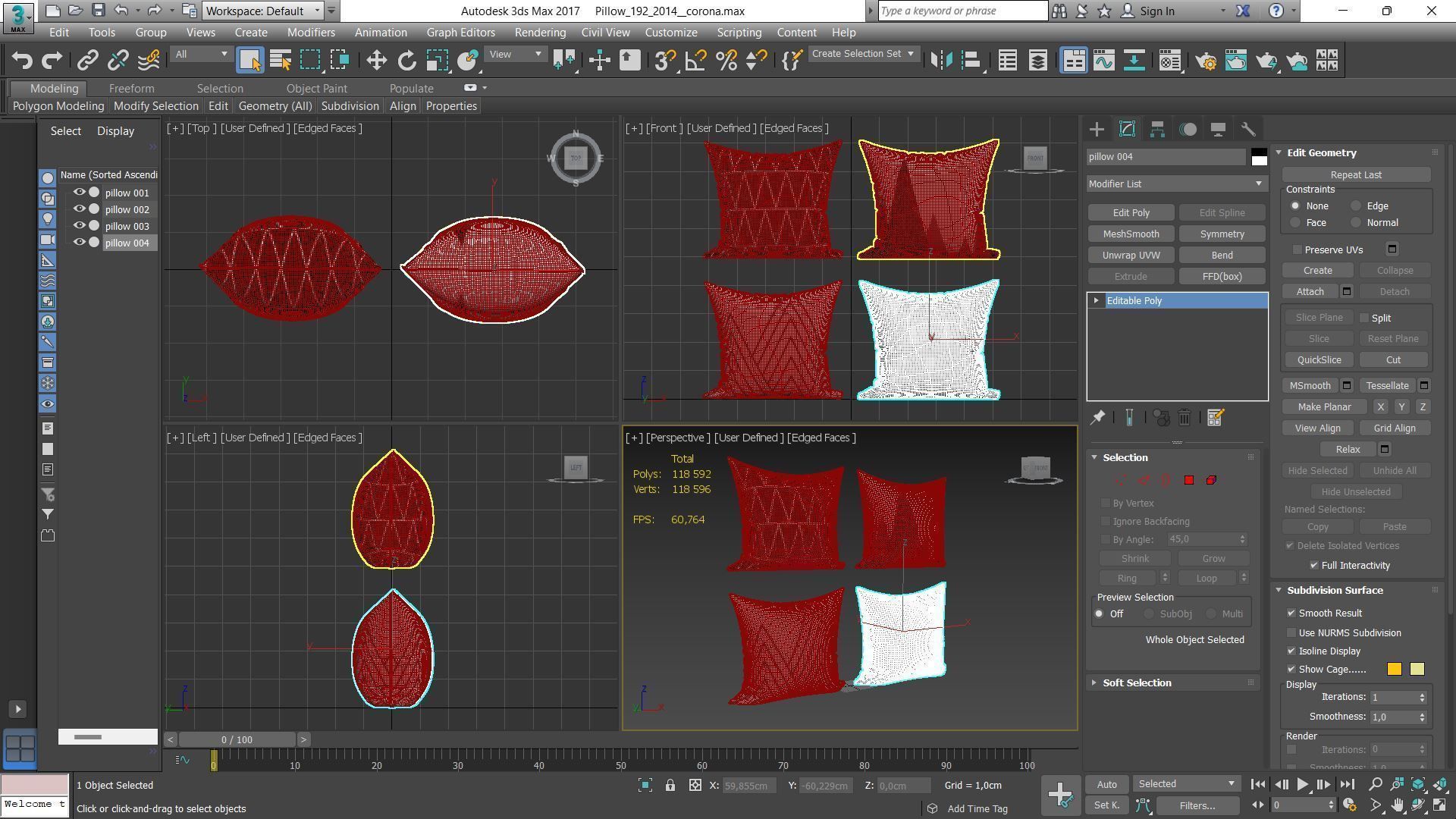Screen dimensions: 1456x819
Task: Switch to Create command panel tab
Action: click(x=1097, y=130)
